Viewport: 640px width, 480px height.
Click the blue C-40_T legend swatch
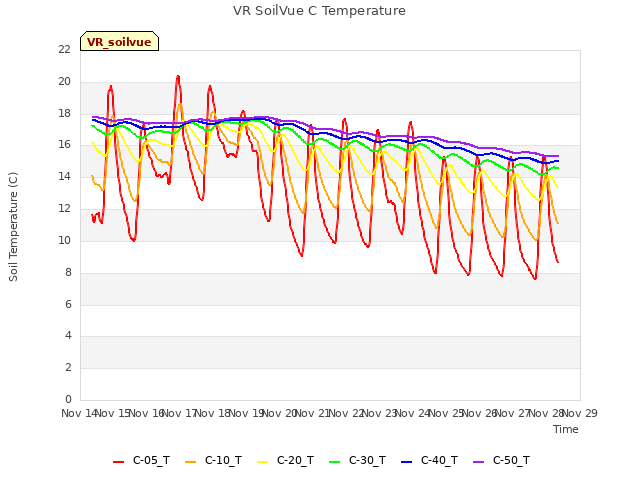(x=407, y=462)
